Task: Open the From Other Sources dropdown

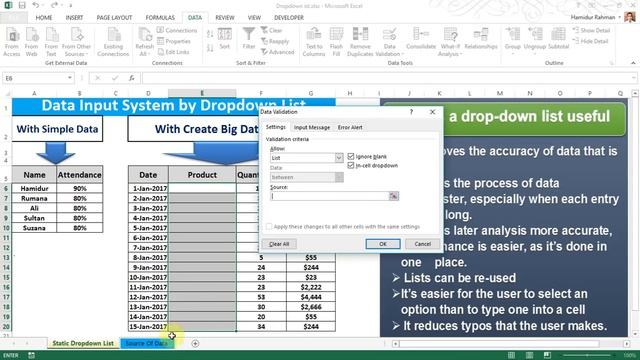Action: pyautogui.click(x=76, y=50)
